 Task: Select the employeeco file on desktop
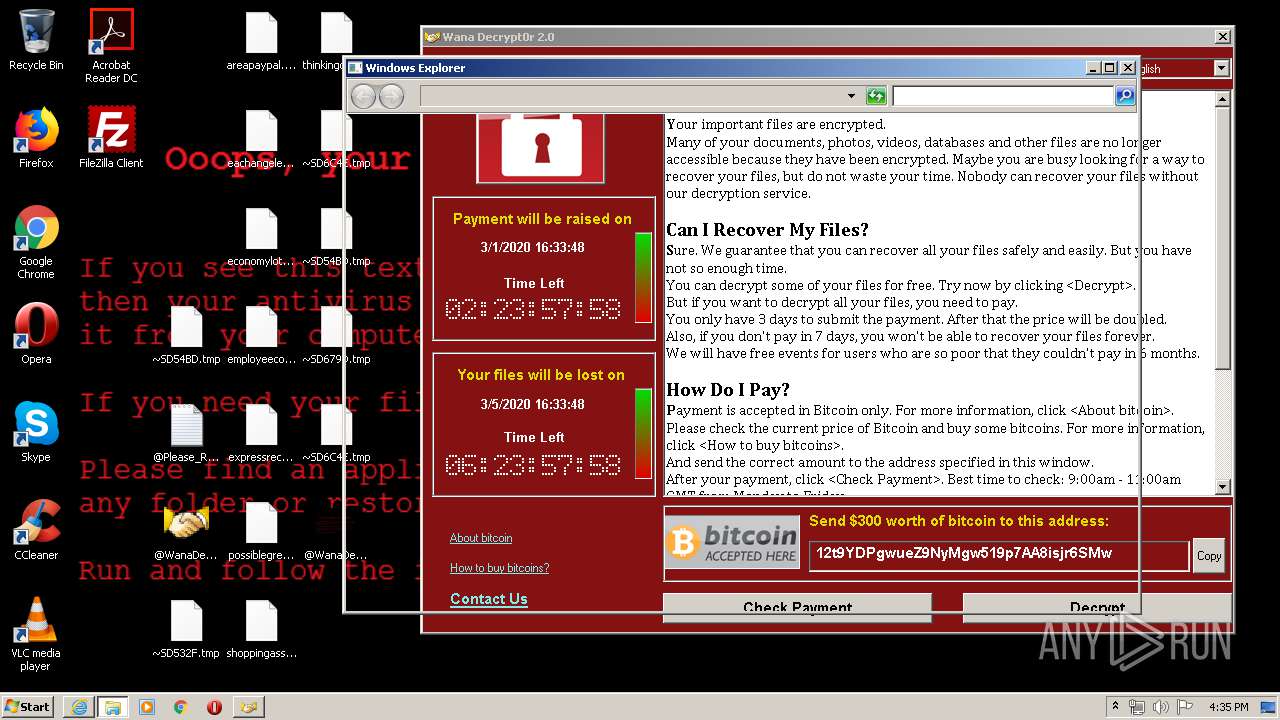pos(261,335)
